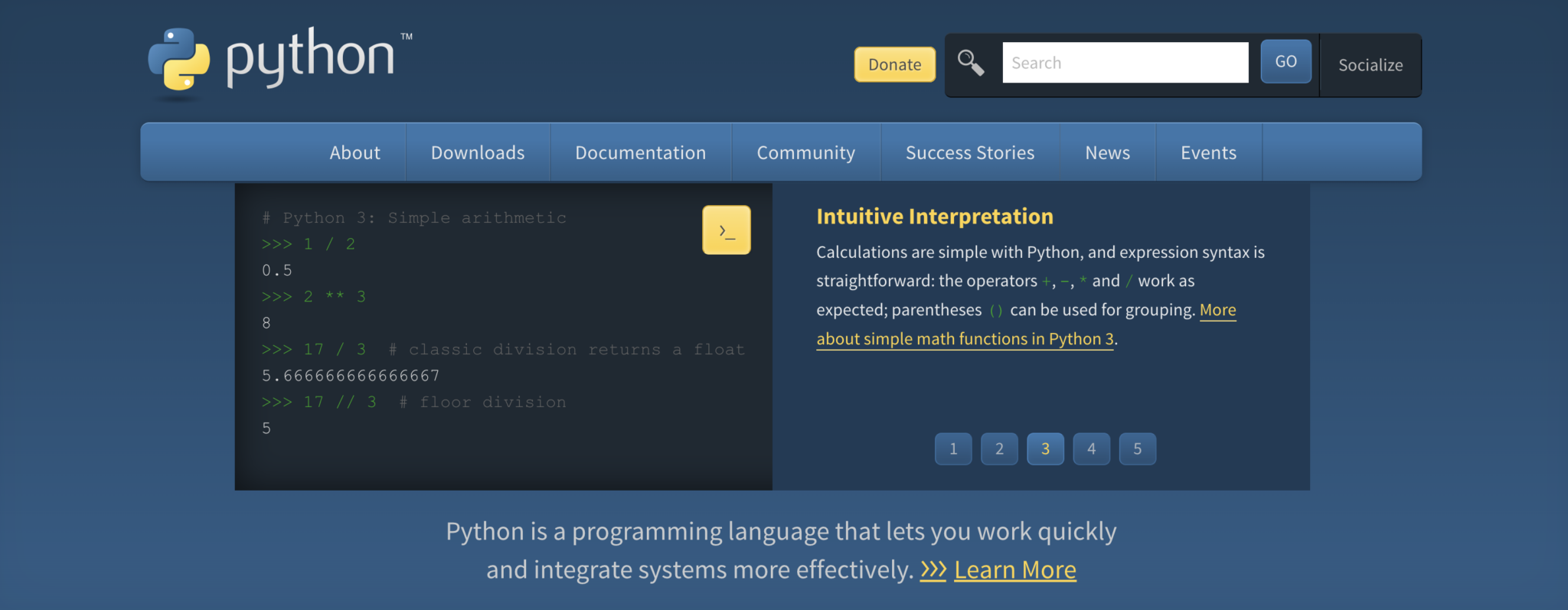Select News in the navigation bar
The height and width of the screenshot is (610, 1568).
[x=1107, y=153]
